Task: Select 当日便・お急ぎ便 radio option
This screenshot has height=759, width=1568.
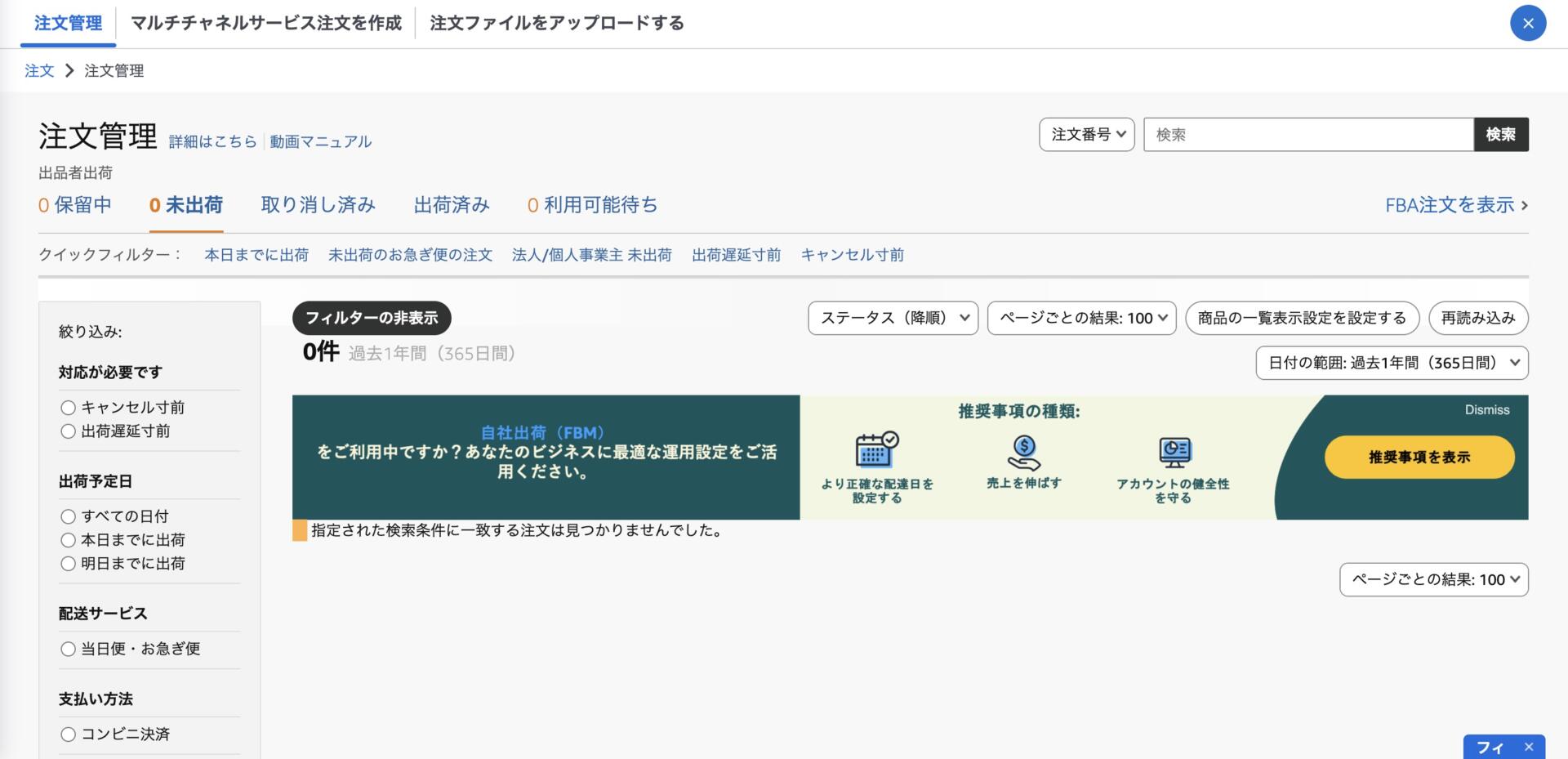Action: (x=68, y=649)
